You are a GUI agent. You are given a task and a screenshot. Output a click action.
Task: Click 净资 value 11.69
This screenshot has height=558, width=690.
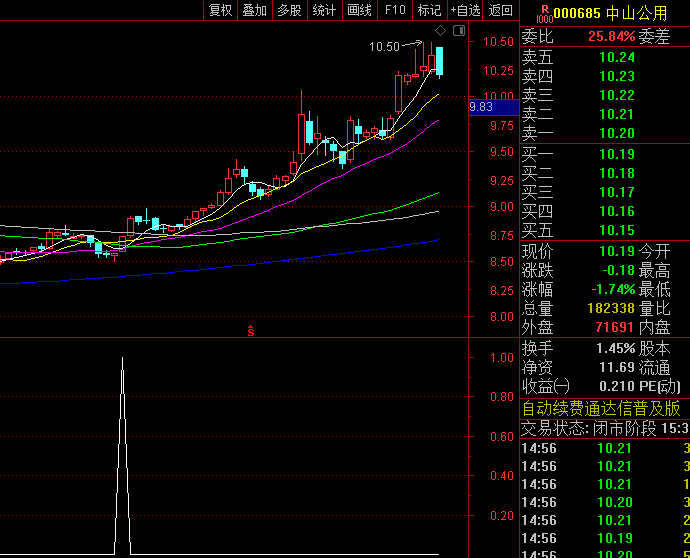coord(617,367)
